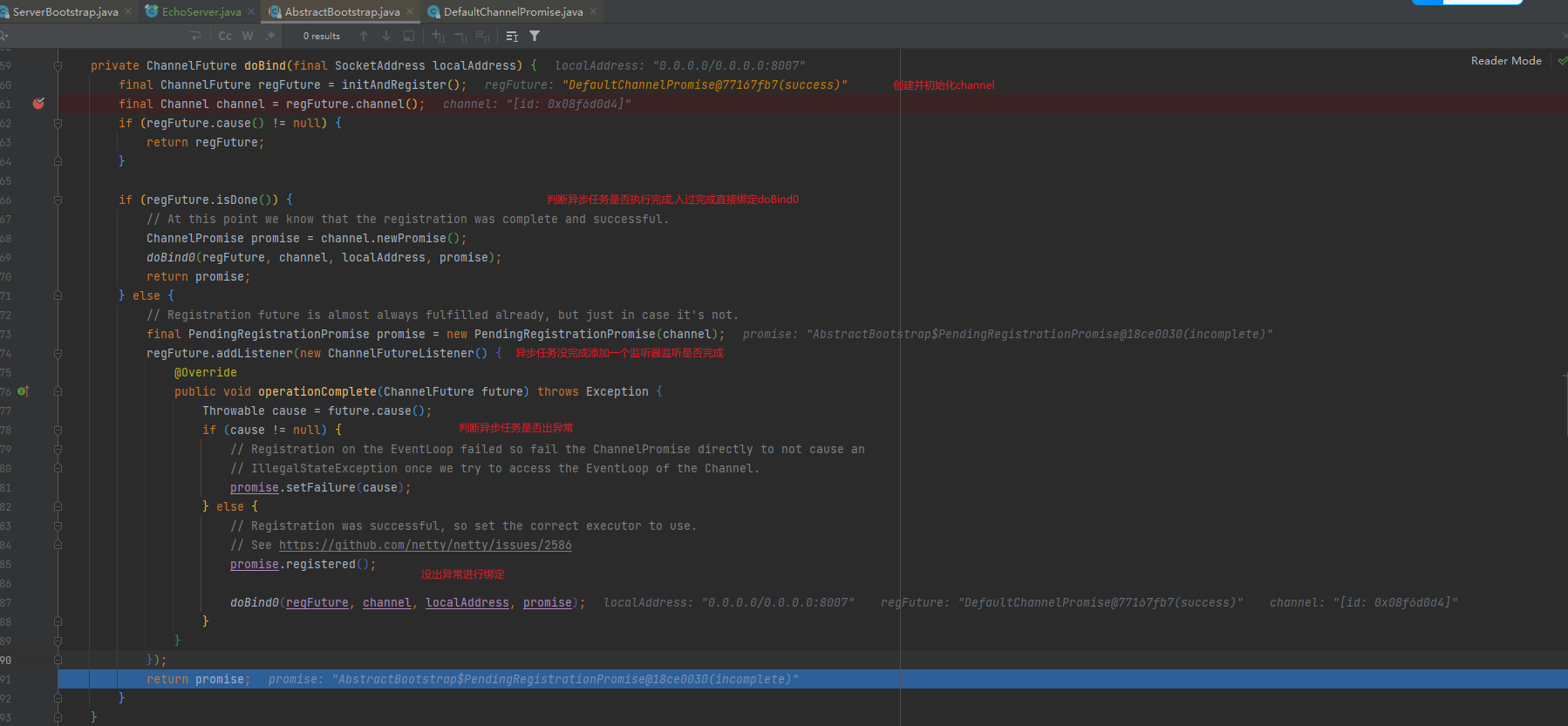Go to previous occurrence up arrow
The height and width of the screenshot is (726, 1568).
(364, 36)
